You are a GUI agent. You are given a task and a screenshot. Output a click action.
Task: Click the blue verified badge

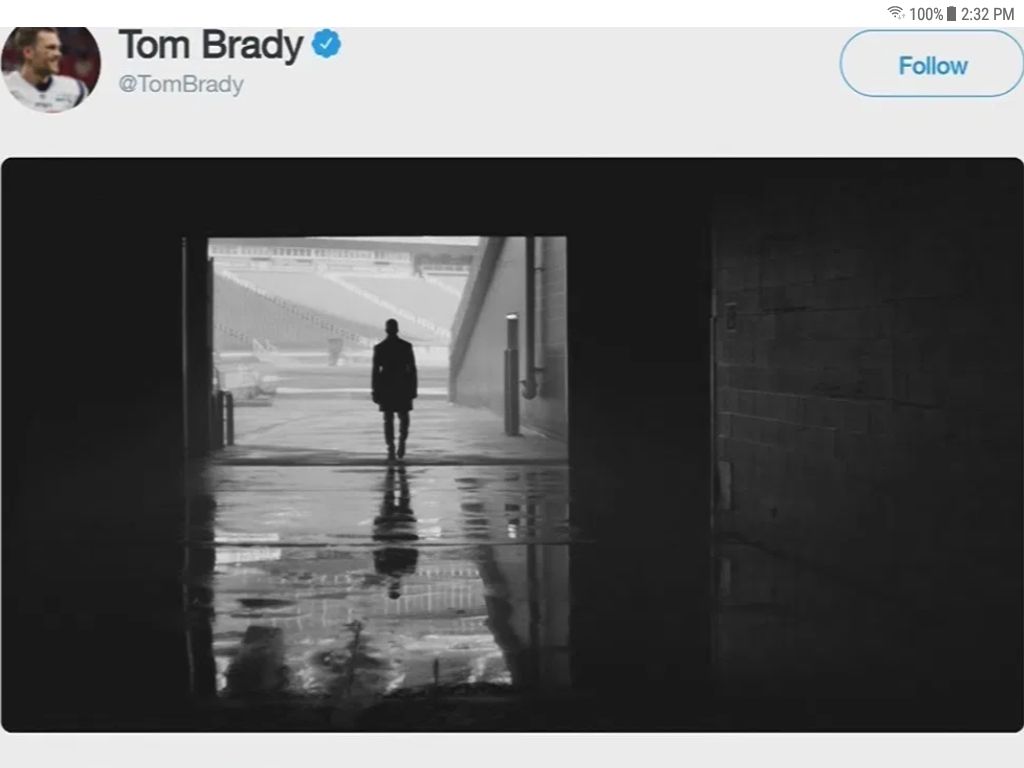[x=326, y=45]
